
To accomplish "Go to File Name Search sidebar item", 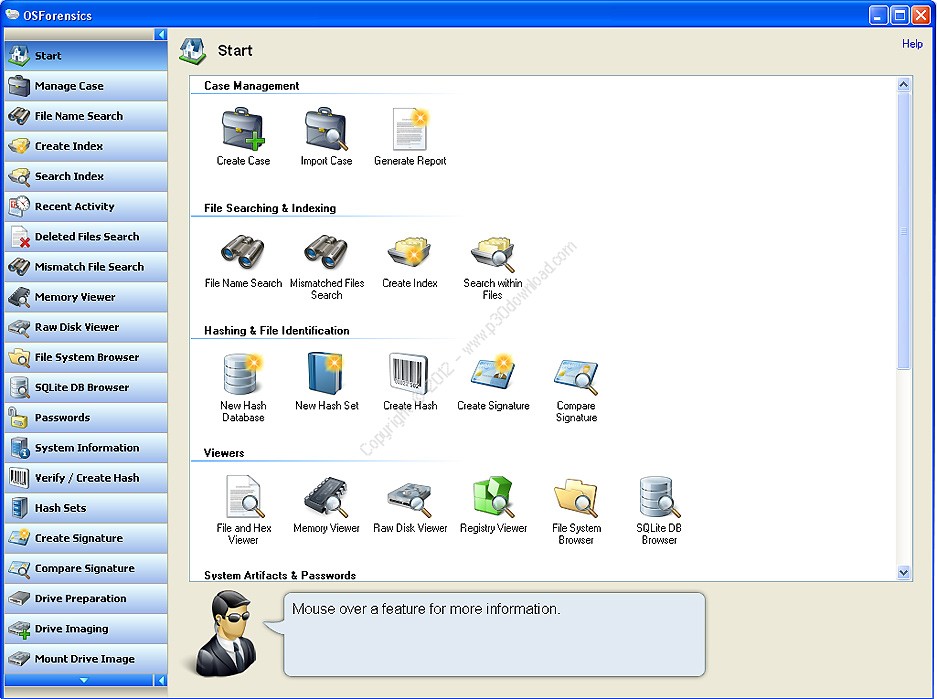I will pos(86,116).
